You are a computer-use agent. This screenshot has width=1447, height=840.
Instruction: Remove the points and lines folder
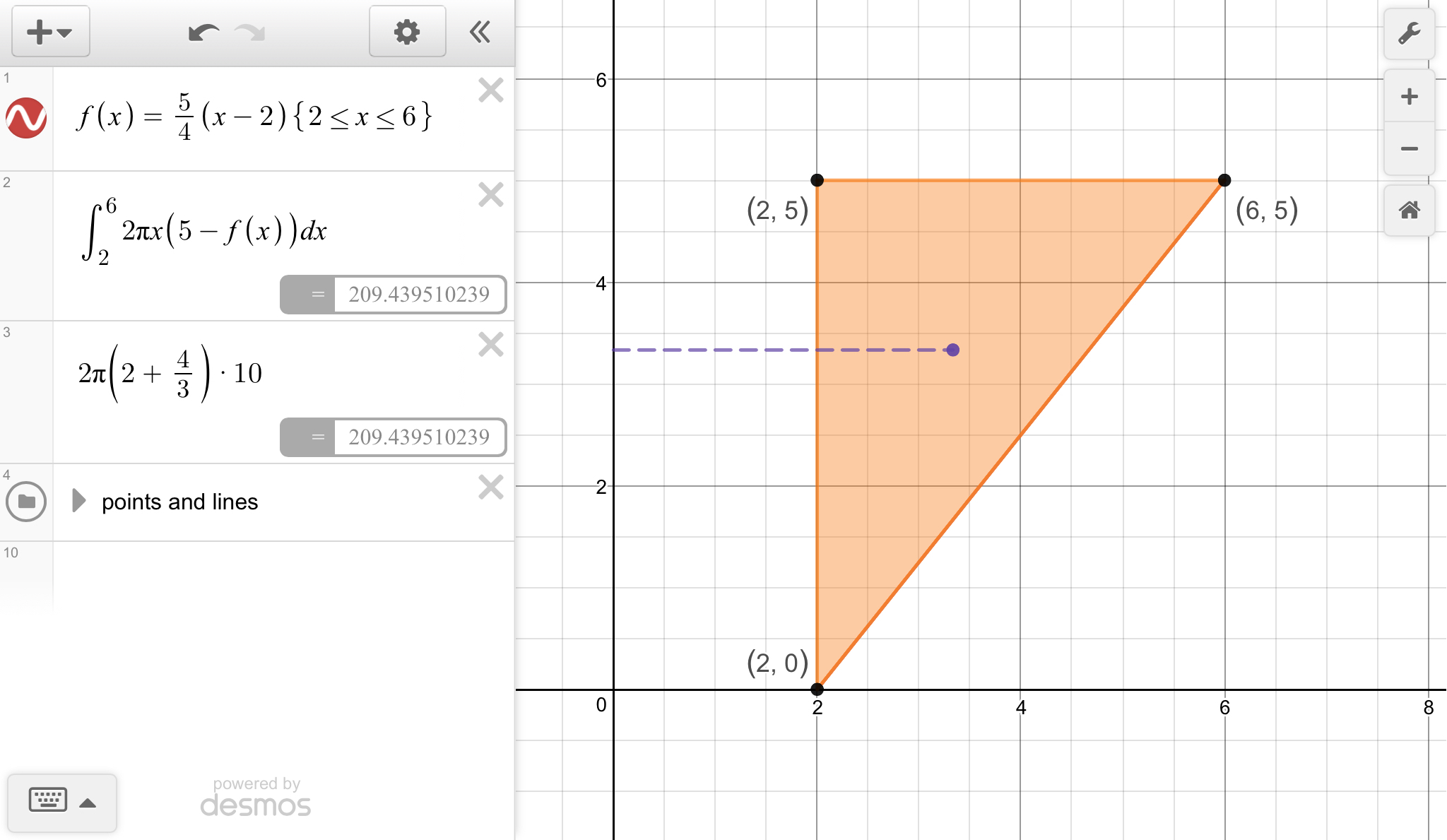tap(490, 487)
